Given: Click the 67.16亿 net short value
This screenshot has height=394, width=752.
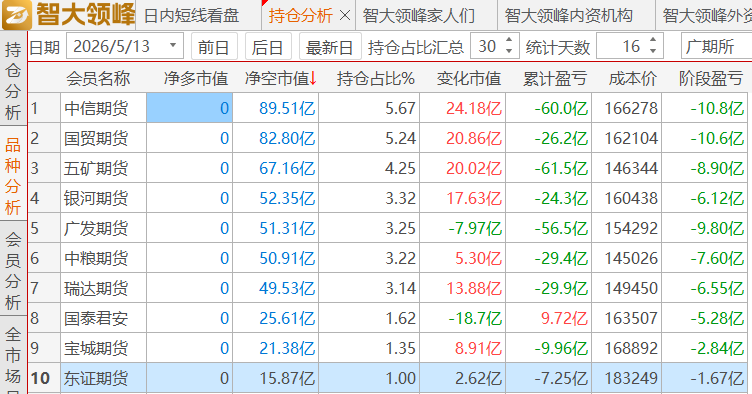Looking at the screenshot, I should coord(276,168).
